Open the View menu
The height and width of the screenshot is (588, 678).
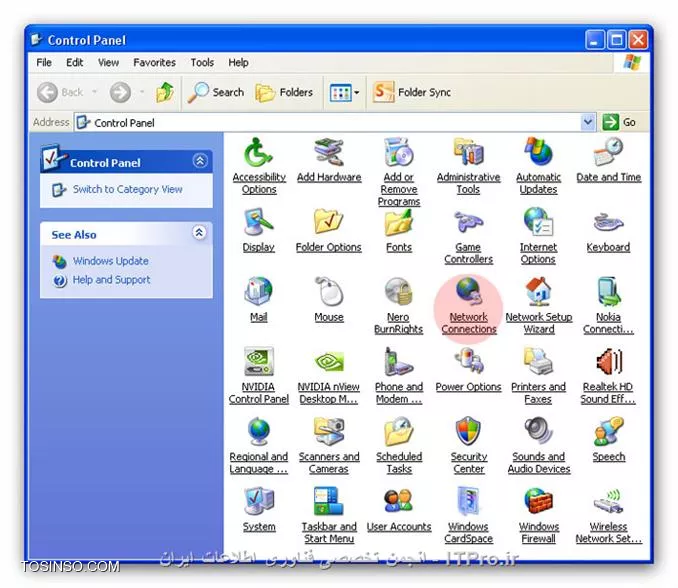click(x=108, y=63)
